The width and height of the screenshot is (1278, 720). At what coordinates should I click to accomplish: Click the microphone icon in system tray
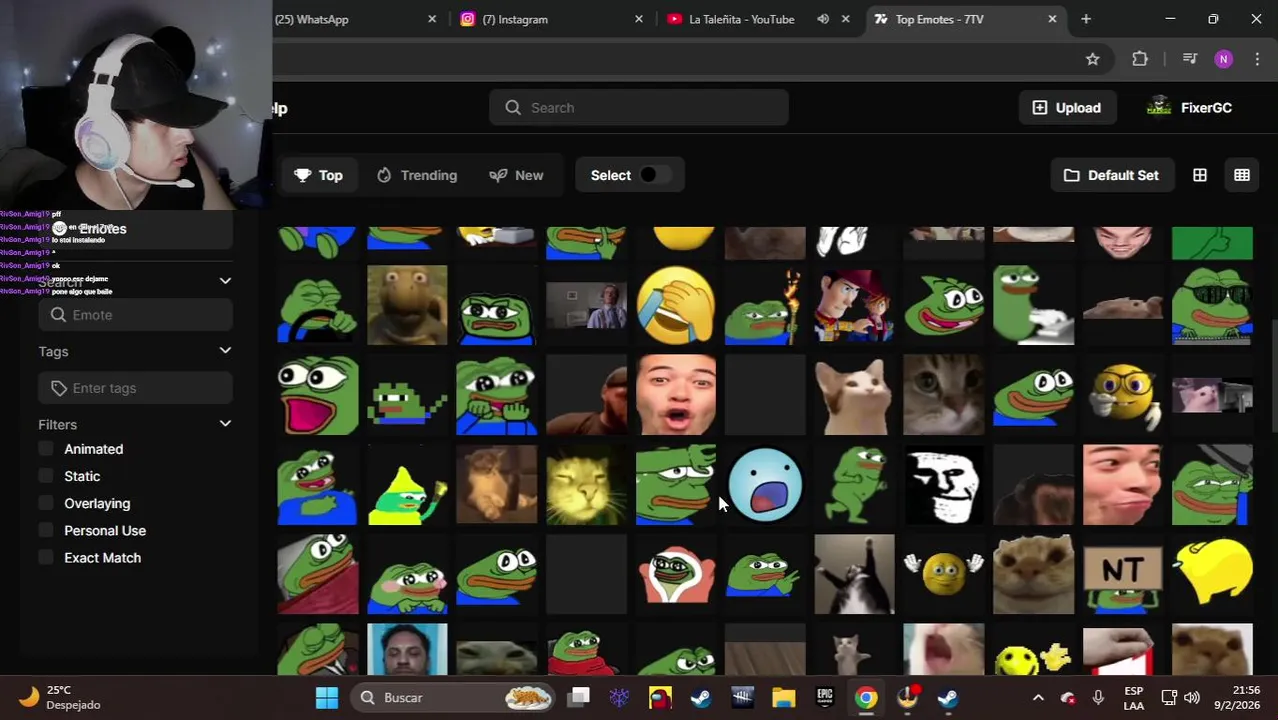point(1098,698)
